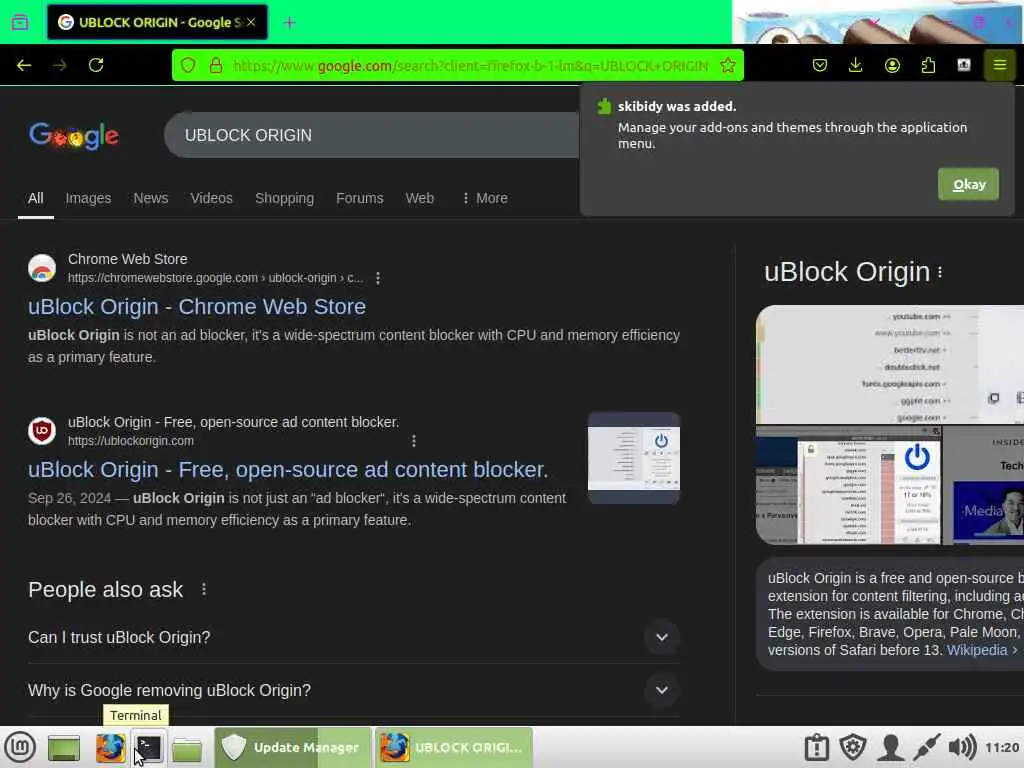This screenshot has width=1024, height=768.
Task: Open the dots menu beside People also ask
Action: 204,590
